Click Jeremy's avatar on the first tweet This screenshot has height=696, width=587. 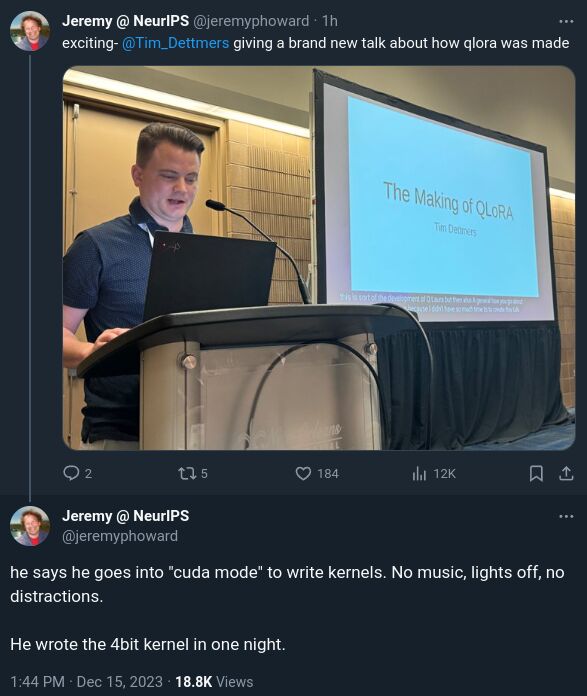30,31
